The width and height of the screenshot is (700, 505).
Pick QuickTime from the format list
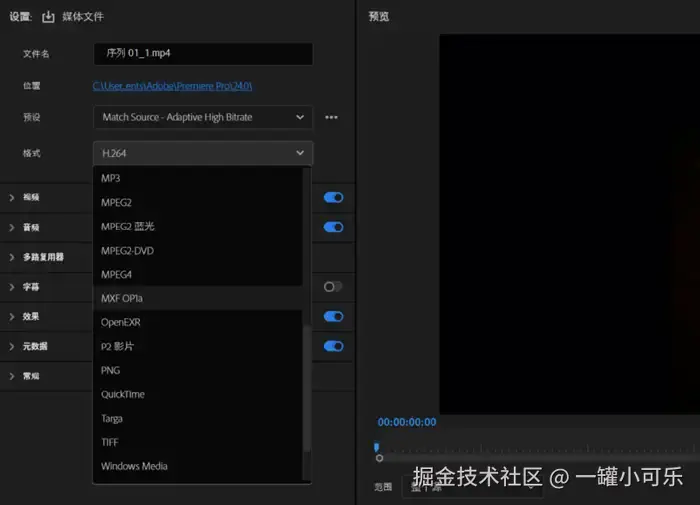point(198,394)
